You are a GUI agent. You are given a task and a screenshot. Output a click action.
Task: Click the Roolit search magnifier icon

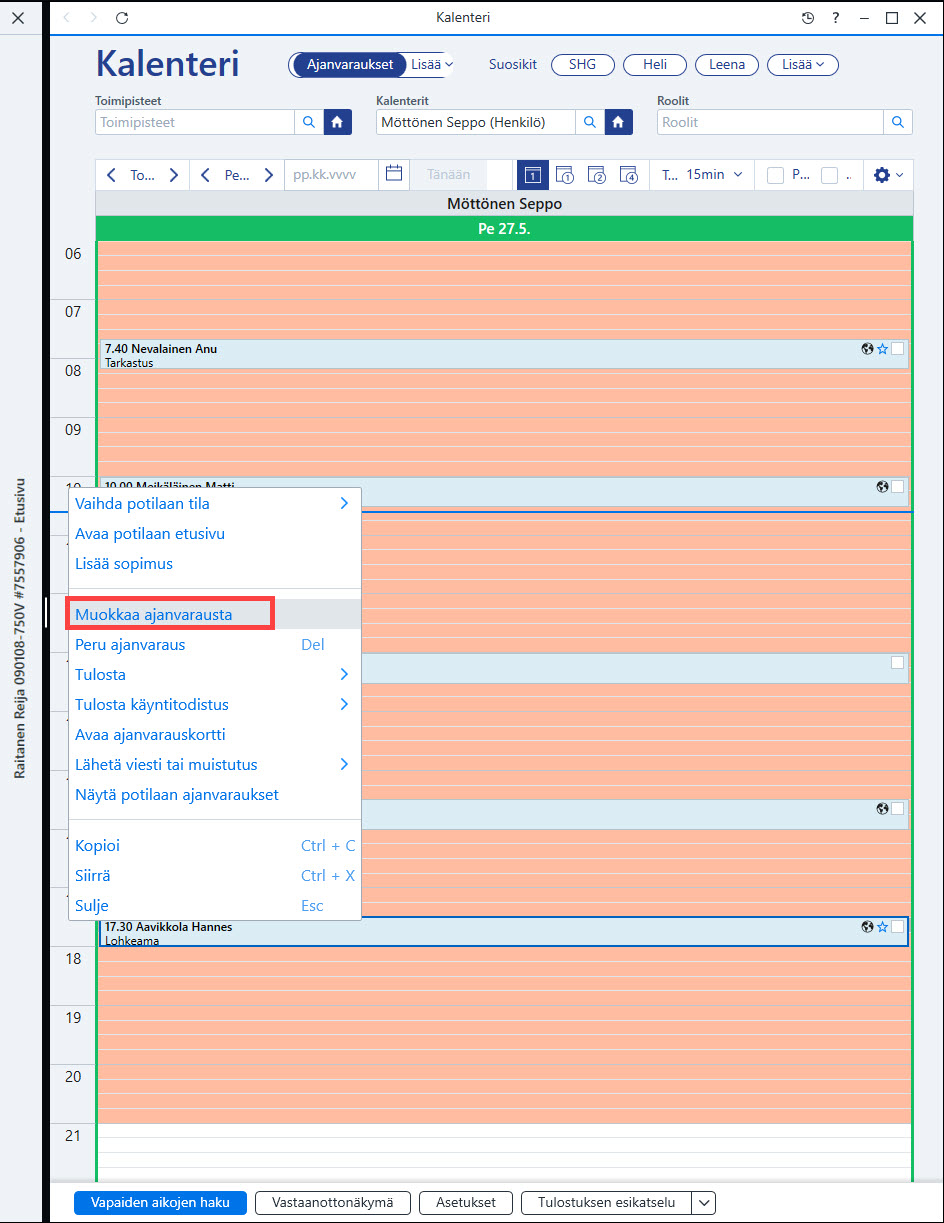click(898, 122)
